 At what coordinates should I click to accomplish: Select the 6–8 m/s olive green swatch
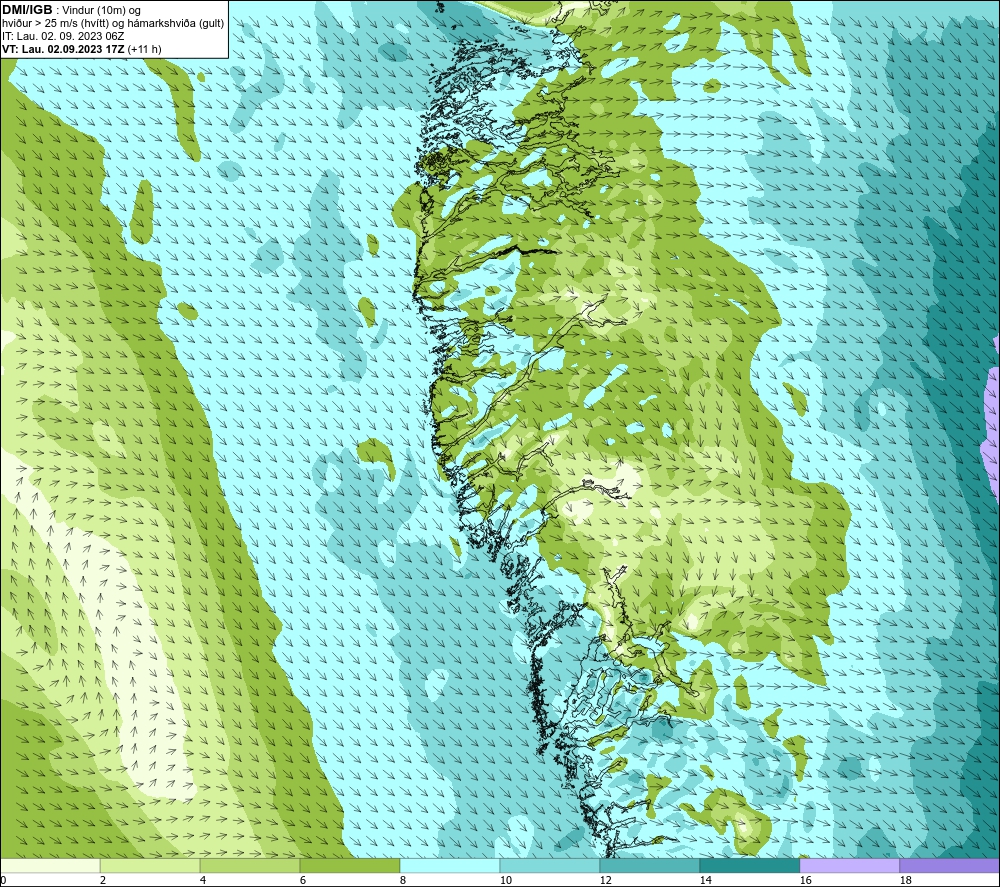click(x=349, y=865)
